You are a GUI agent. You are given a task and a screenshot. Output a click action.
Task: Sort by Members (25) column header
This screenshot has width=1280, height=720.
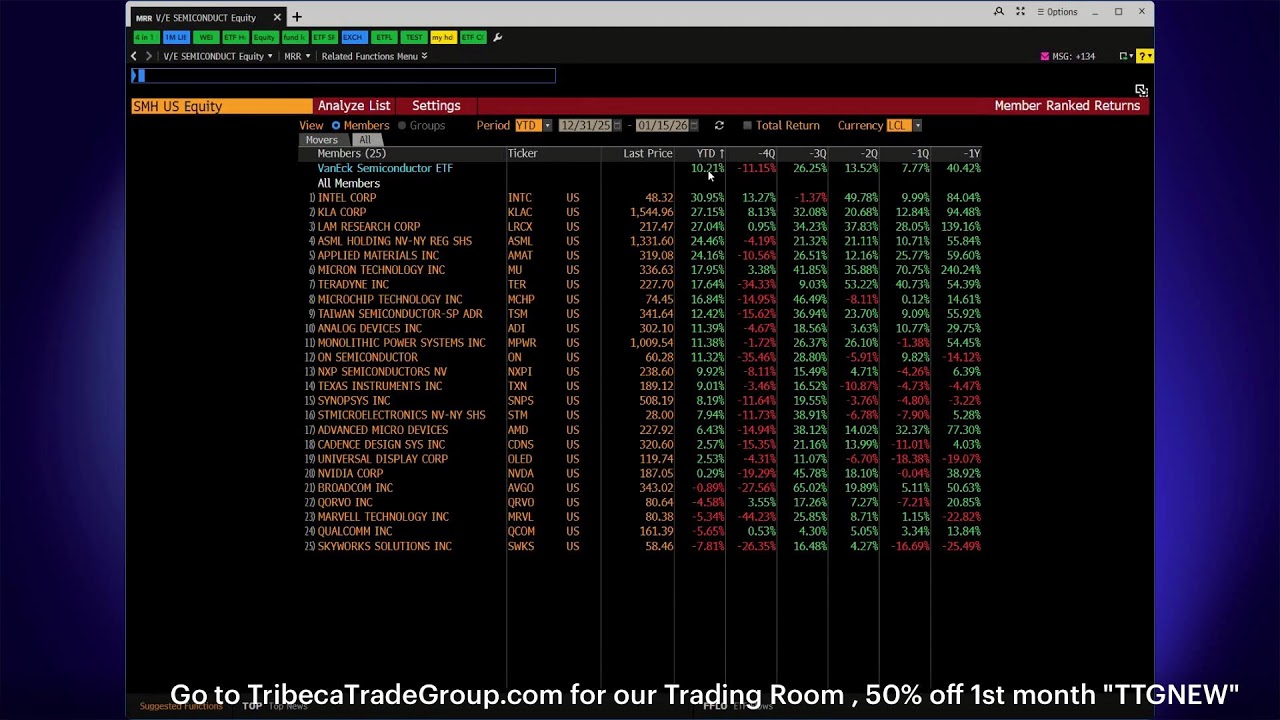tap(403, 153)
